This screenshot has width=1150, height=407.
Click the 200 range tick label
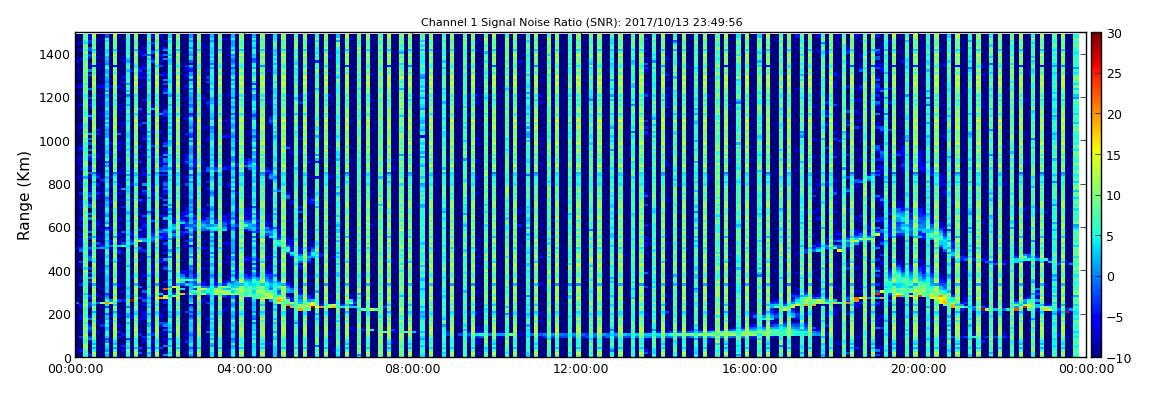click(x=59, y=315)
